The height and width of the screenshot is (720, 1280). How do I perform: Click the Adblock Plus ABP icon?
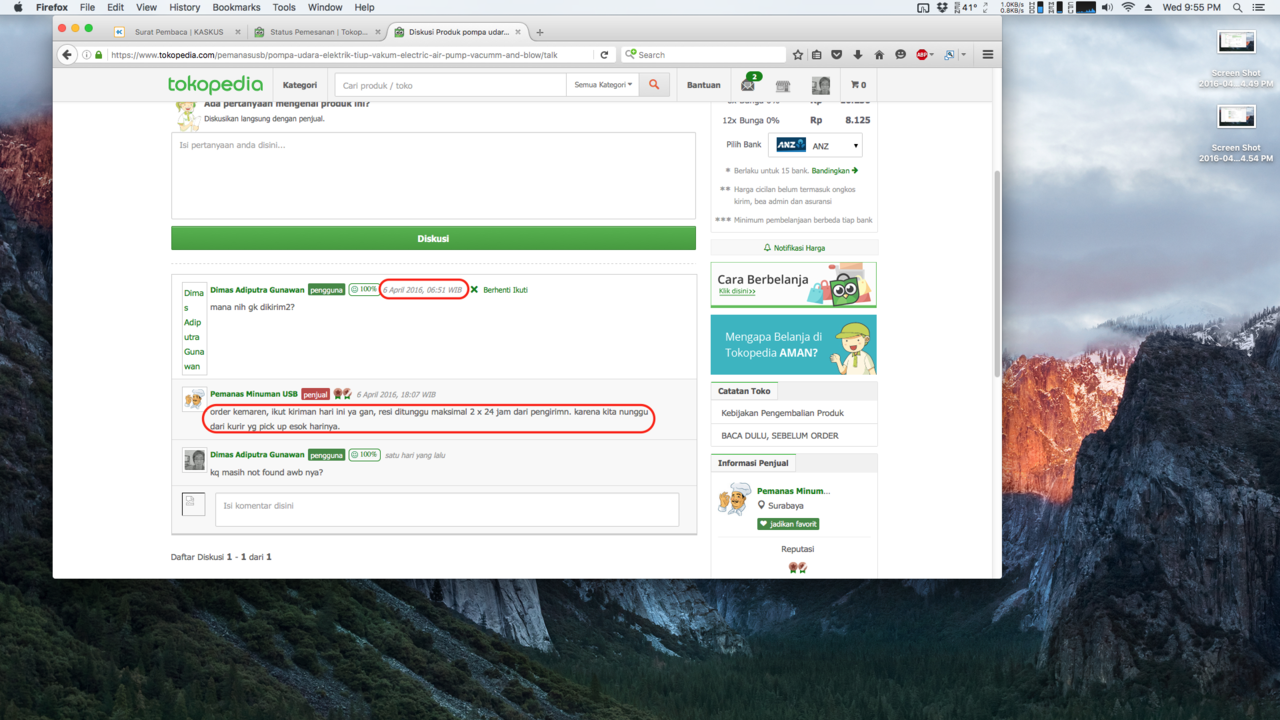click(922, 55)
